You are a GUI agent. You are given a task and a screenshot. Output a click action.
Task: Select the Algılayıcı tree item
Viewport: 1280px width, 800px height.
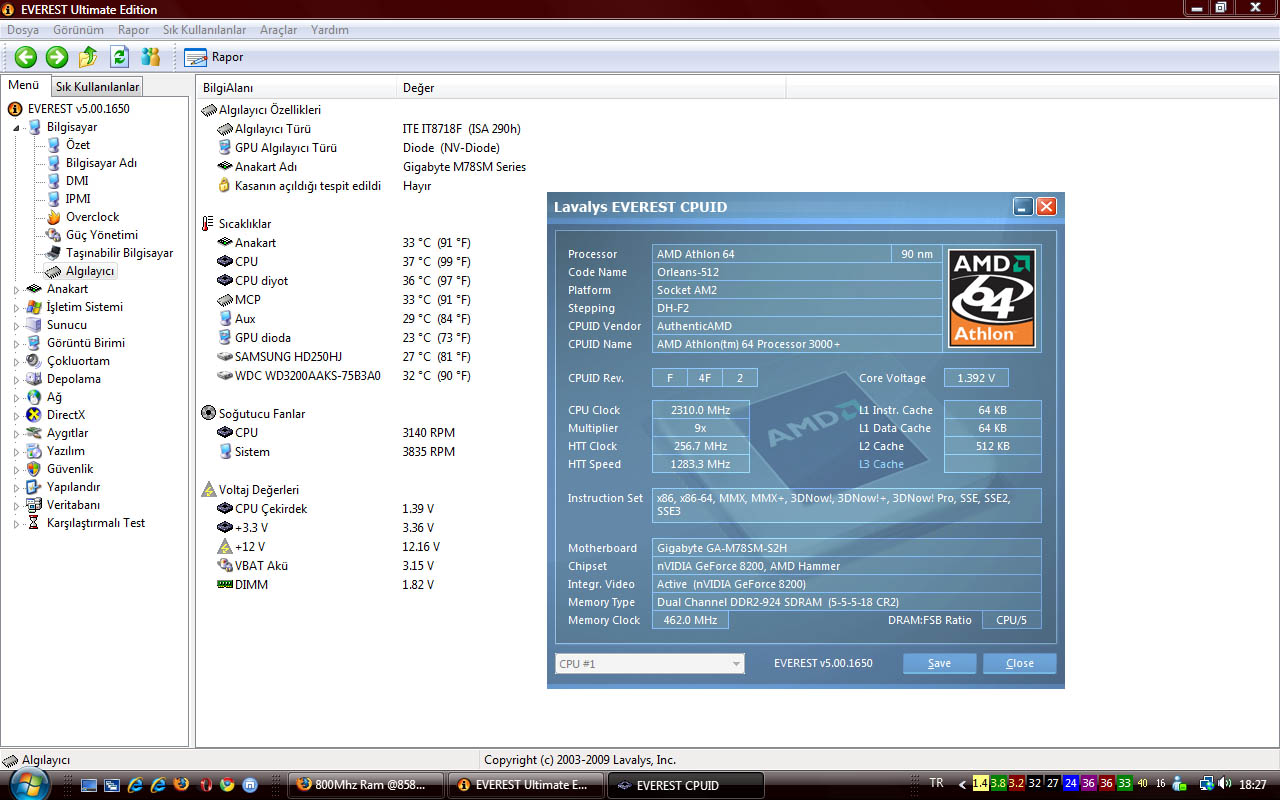pyautogui.click(x=90, y=271)
